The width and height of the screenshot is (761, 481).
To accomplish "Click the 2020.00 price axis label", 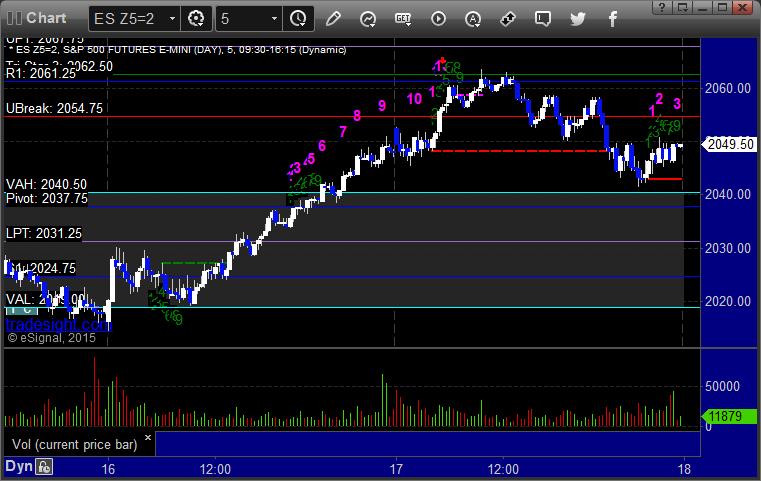I will point(728,302).
